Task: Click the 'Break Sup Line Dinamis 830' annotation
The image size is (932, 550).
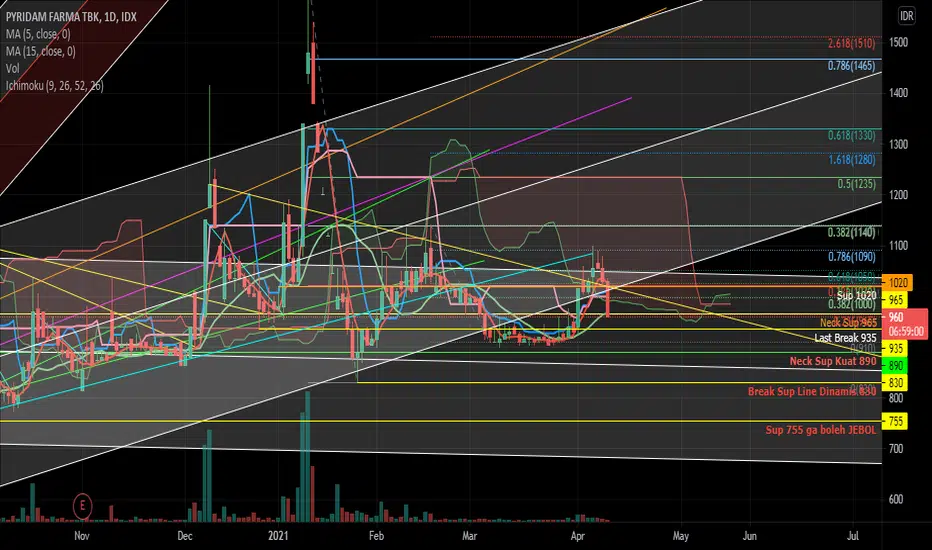Action: 812,391
